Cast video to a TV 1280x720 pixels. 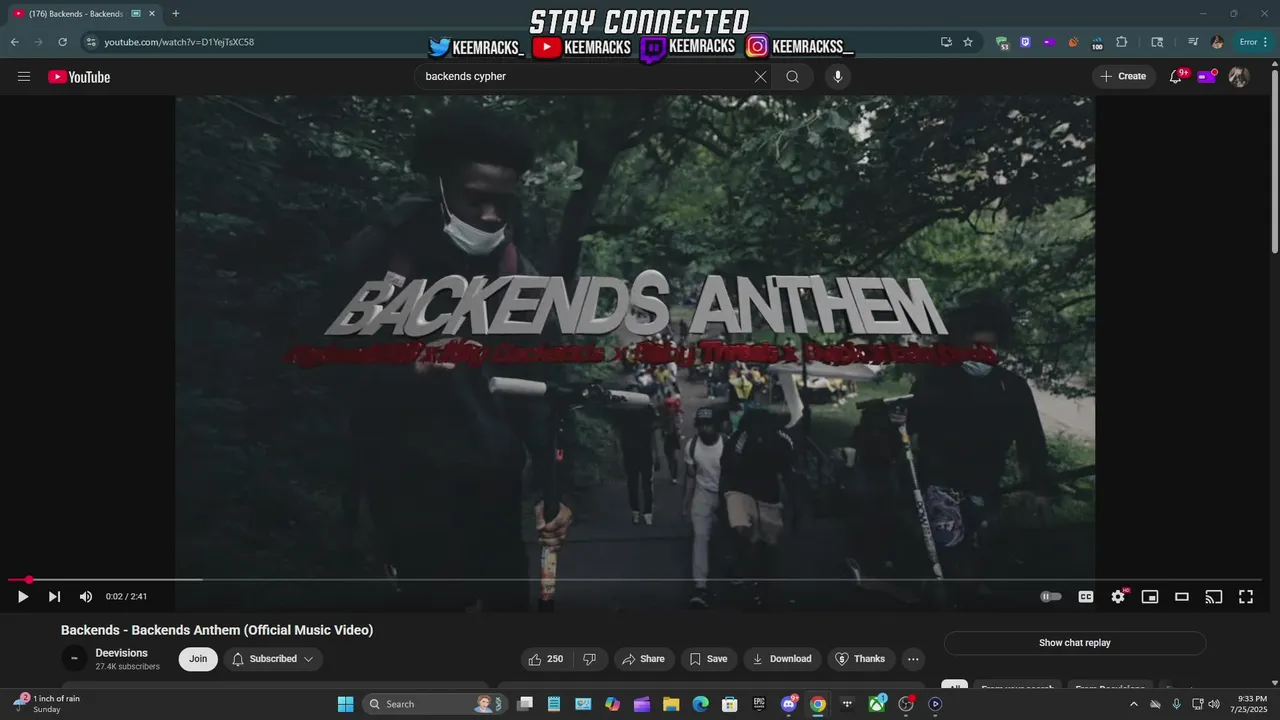tap(1214, 597)
